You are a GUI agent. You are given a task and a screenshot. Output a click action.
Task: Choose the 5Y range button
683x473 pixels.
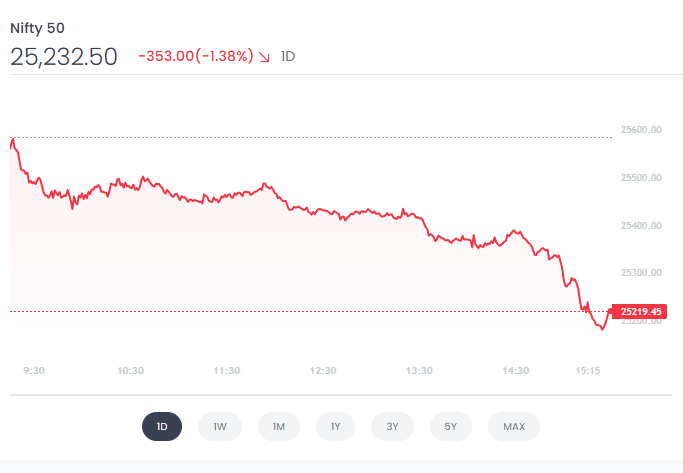[x=451, y=427]
